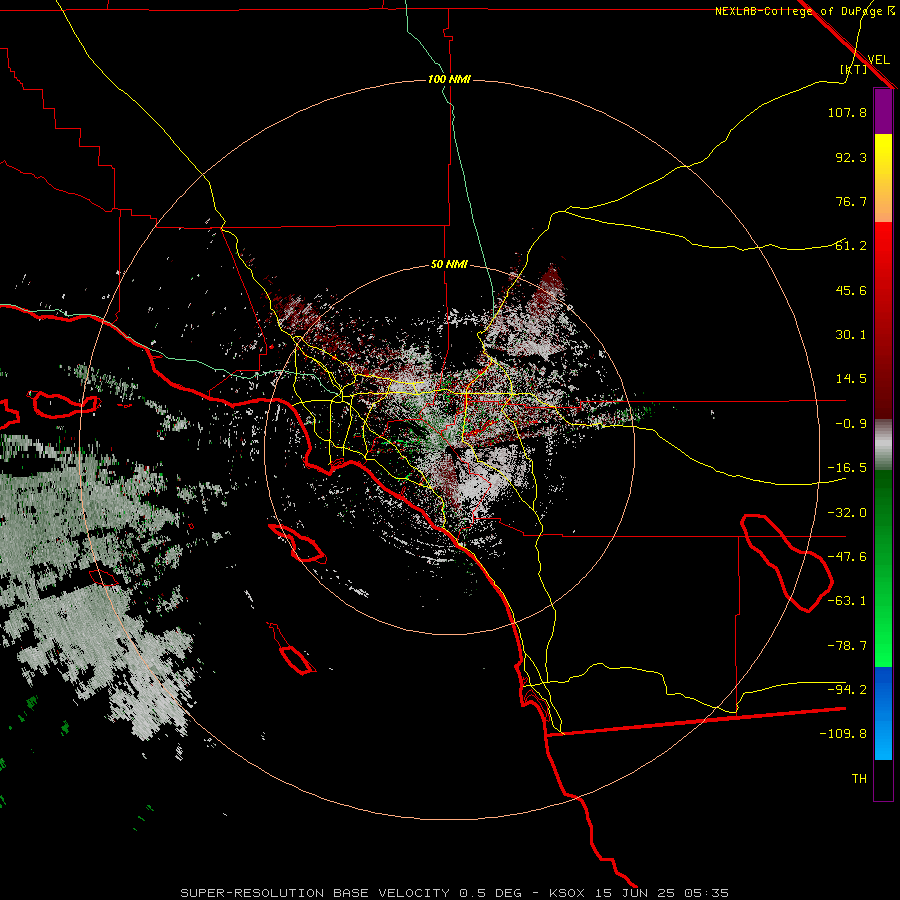The height and width of the screenshot is (900, 900).
Task: Click the 92.3 velocity scale value
Action: point(851,157)
